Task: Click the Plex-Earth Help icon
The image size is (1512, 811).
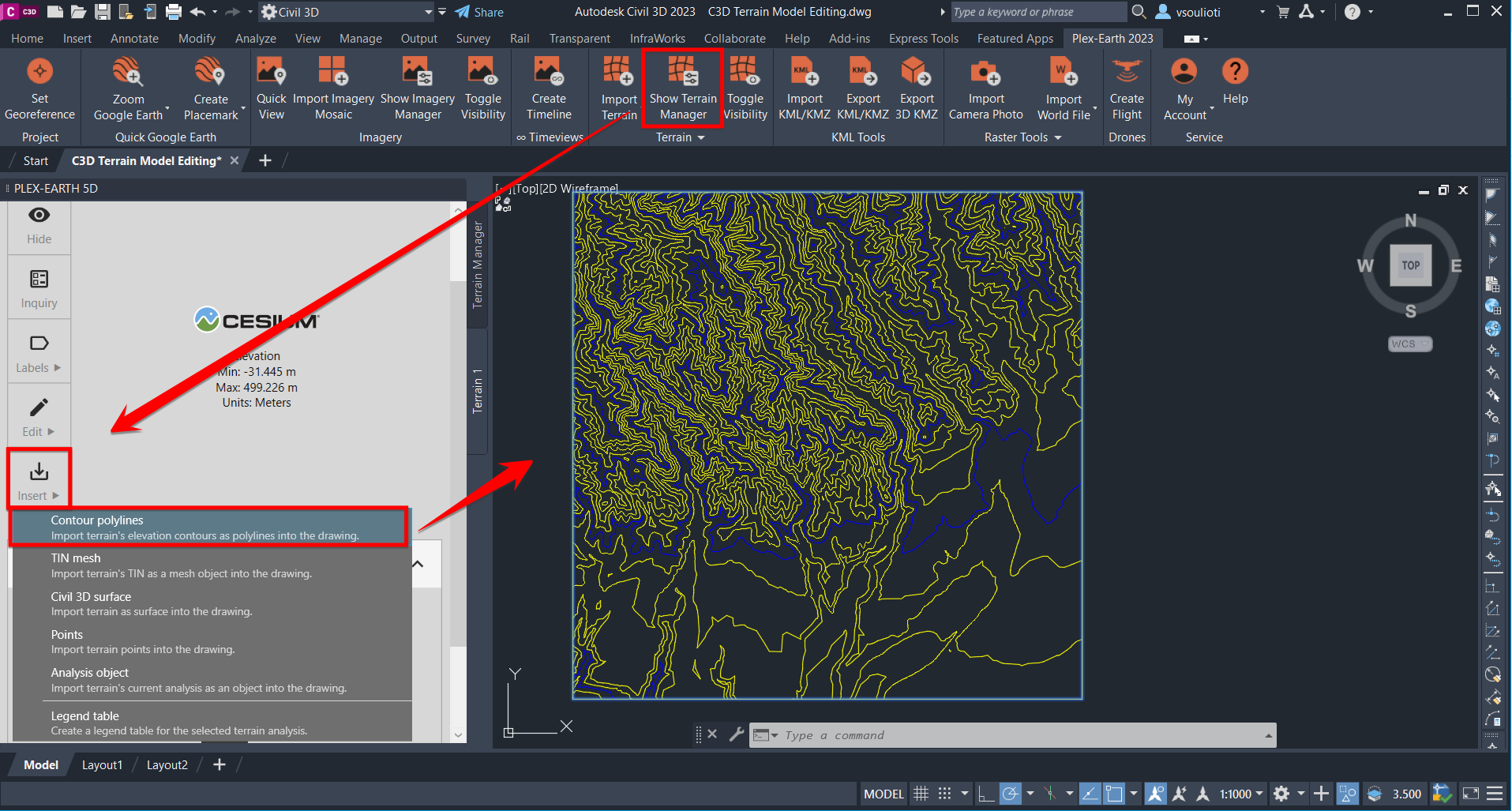Action: pos(1235,72)
